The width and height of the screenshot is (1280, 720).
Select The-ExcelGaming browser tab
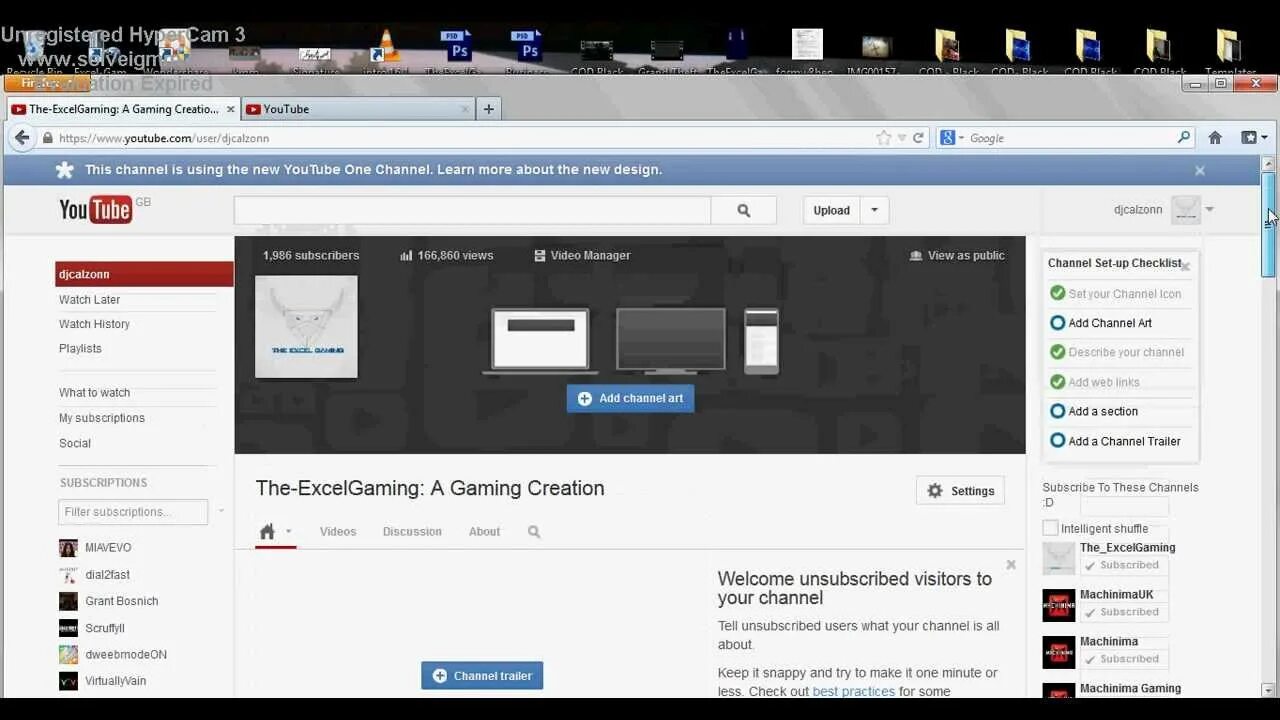[x=123, y=109]
